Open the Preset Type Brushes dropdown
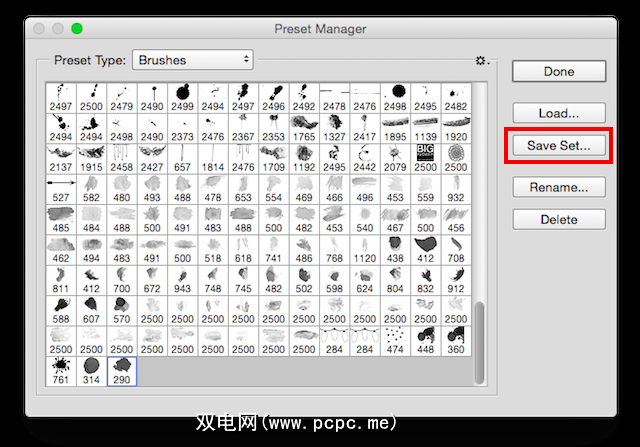 [x=193, y=60]
